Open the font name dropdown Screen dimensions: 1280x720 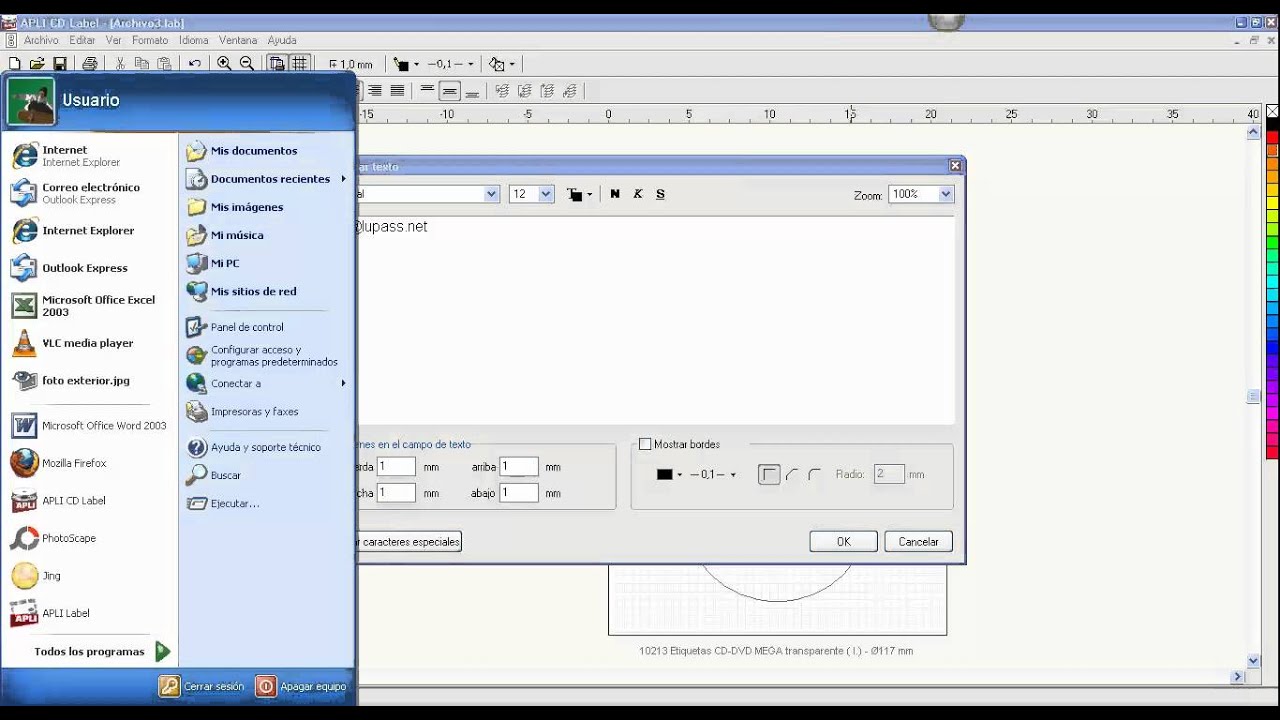tap(492, 194)
